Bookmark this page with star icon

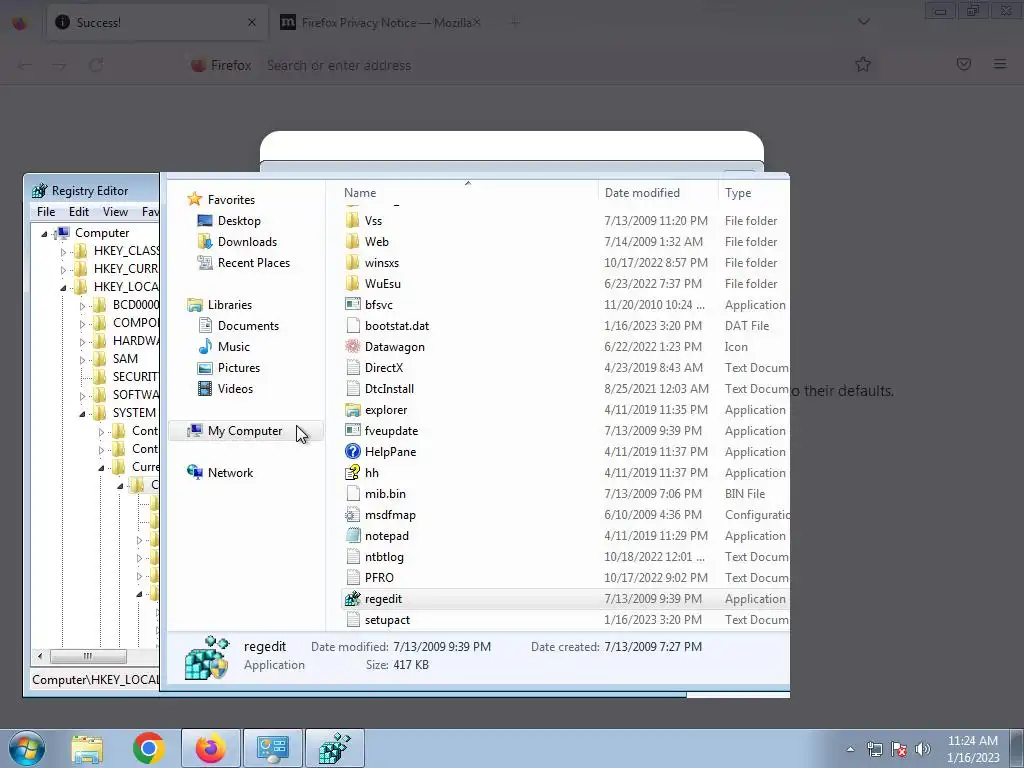tap(863, 64)
